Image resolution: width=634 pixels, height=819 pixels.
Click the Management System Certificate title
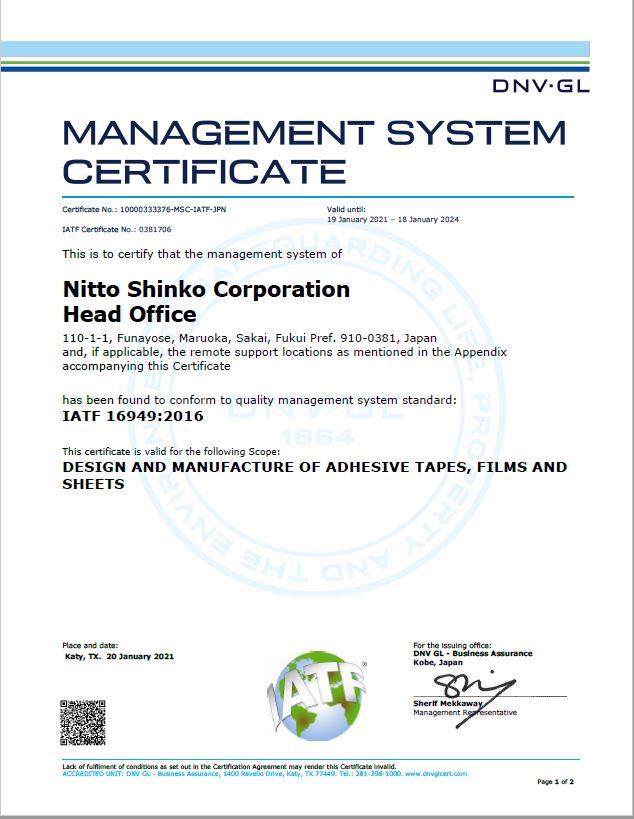314,150
